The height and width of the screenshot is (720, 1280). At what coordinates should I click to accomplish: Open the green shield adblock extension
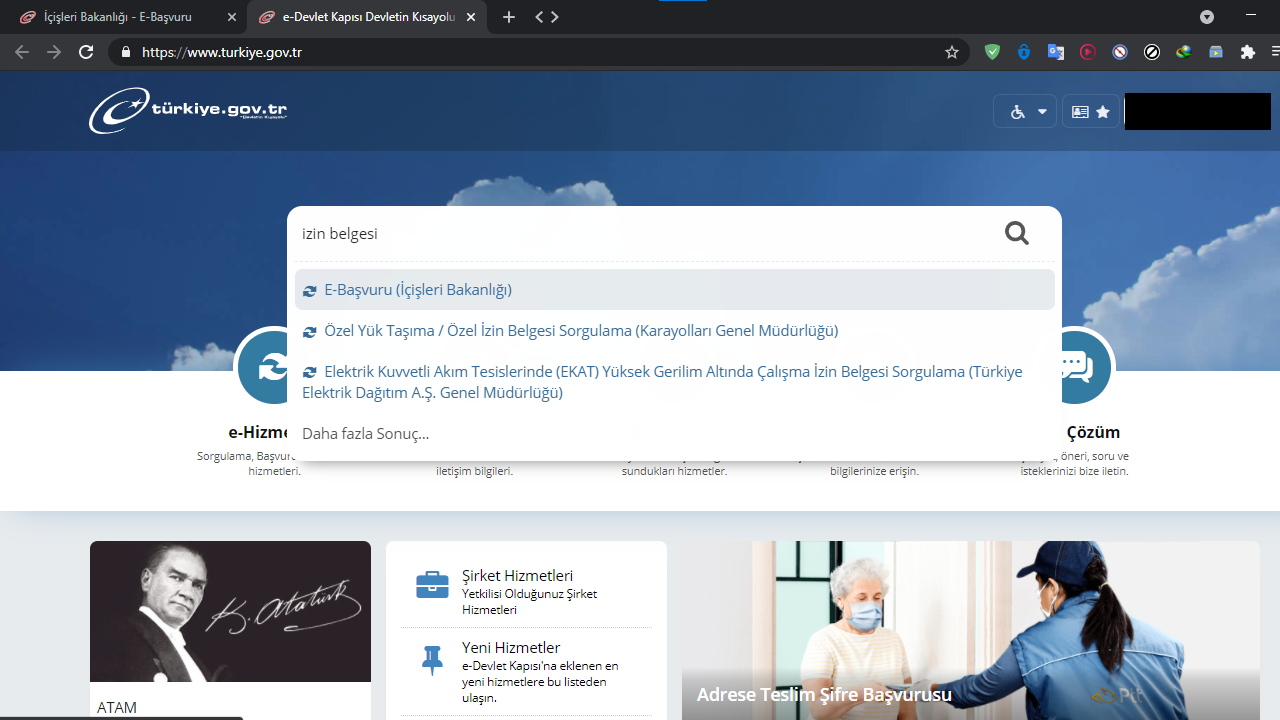tap(992, 52)
